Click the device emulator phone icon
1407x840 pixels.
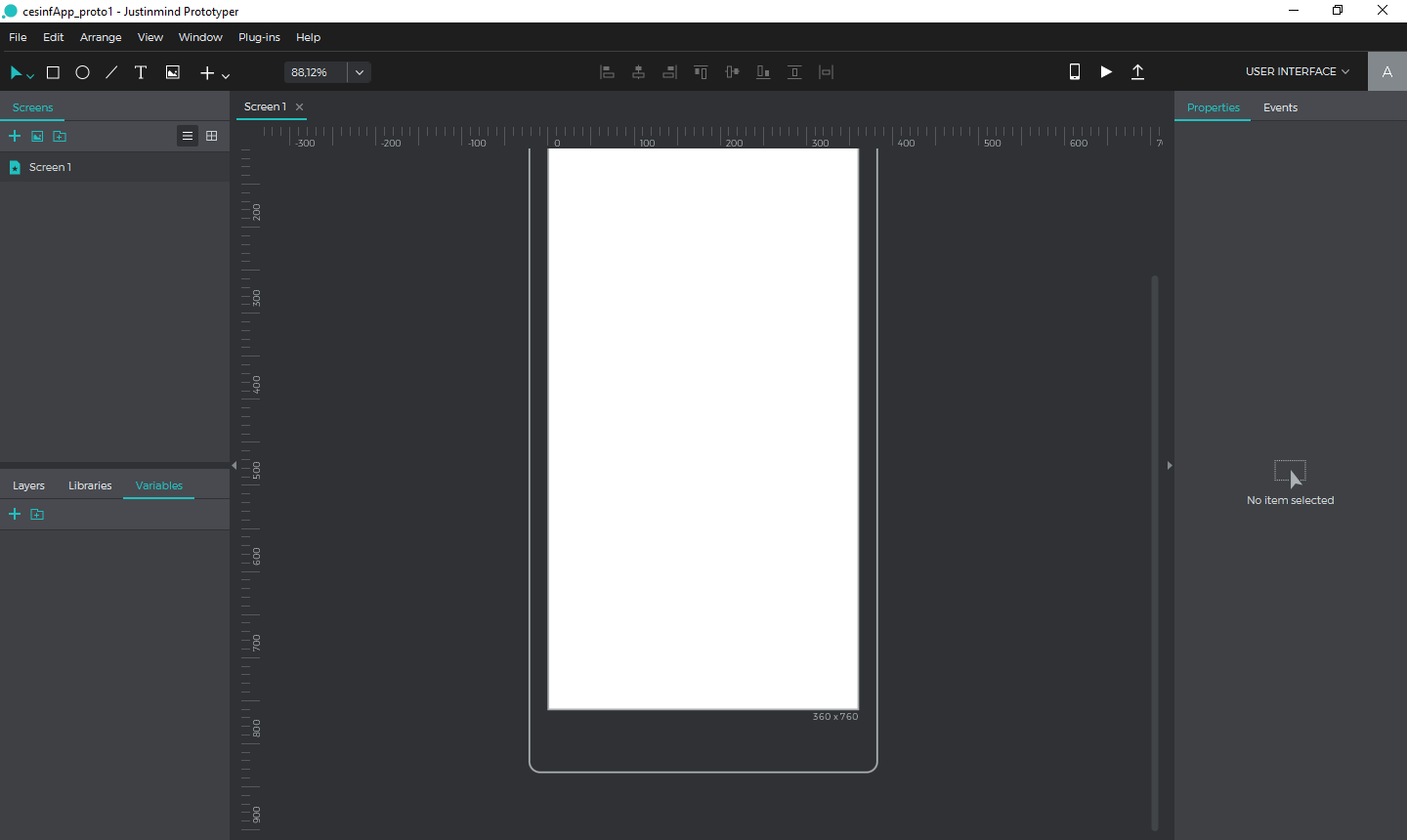[x=1074, y=71]
